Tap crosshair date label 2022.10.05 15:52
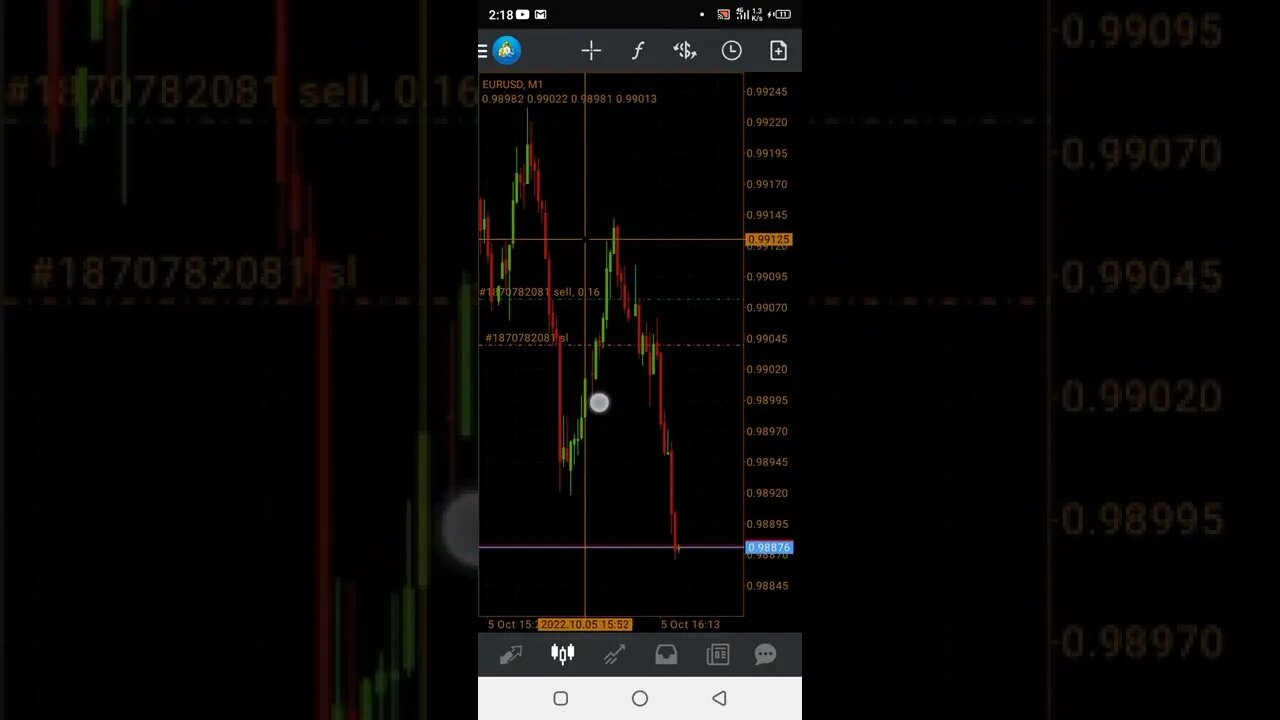Screen dimensions: 1280x720 [x=585, y=624]
